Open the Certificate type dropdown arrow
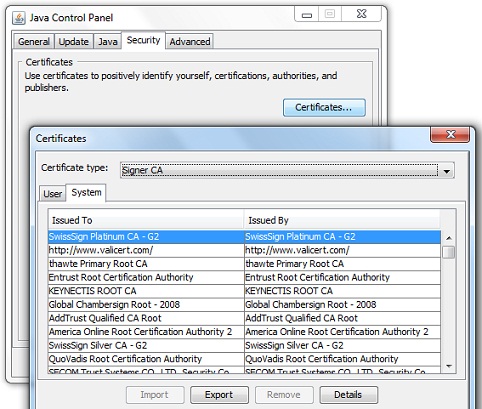The image size is (482, 409). tap(446, 171)
